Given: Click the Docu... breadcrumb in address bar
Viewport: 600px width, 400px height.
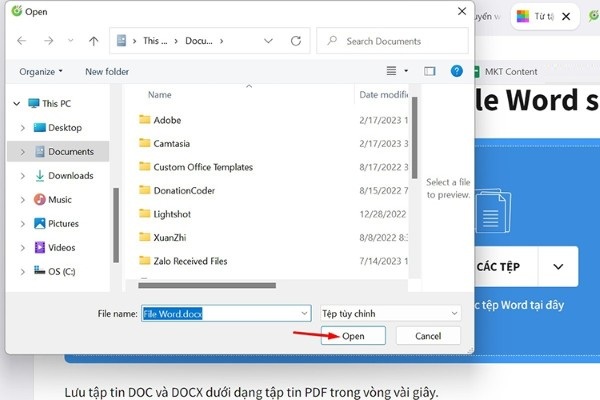Looking at the screenshot, I should point(199,41).
